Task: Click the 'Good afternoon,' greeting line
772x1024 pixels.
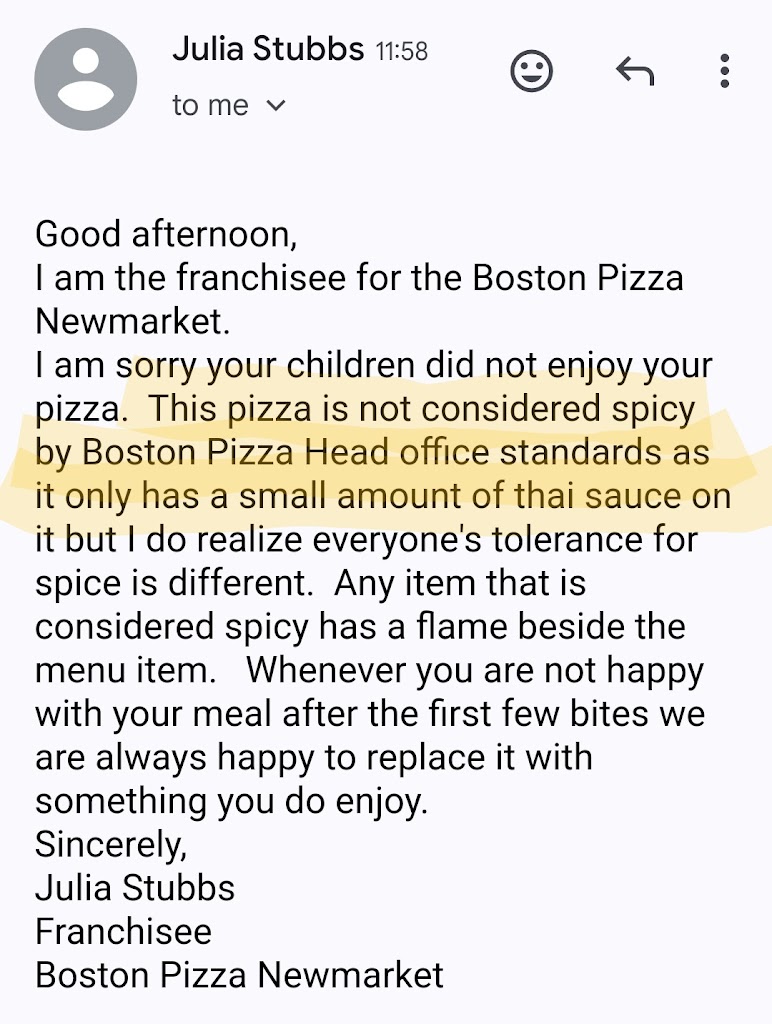Action: (167, 235)
